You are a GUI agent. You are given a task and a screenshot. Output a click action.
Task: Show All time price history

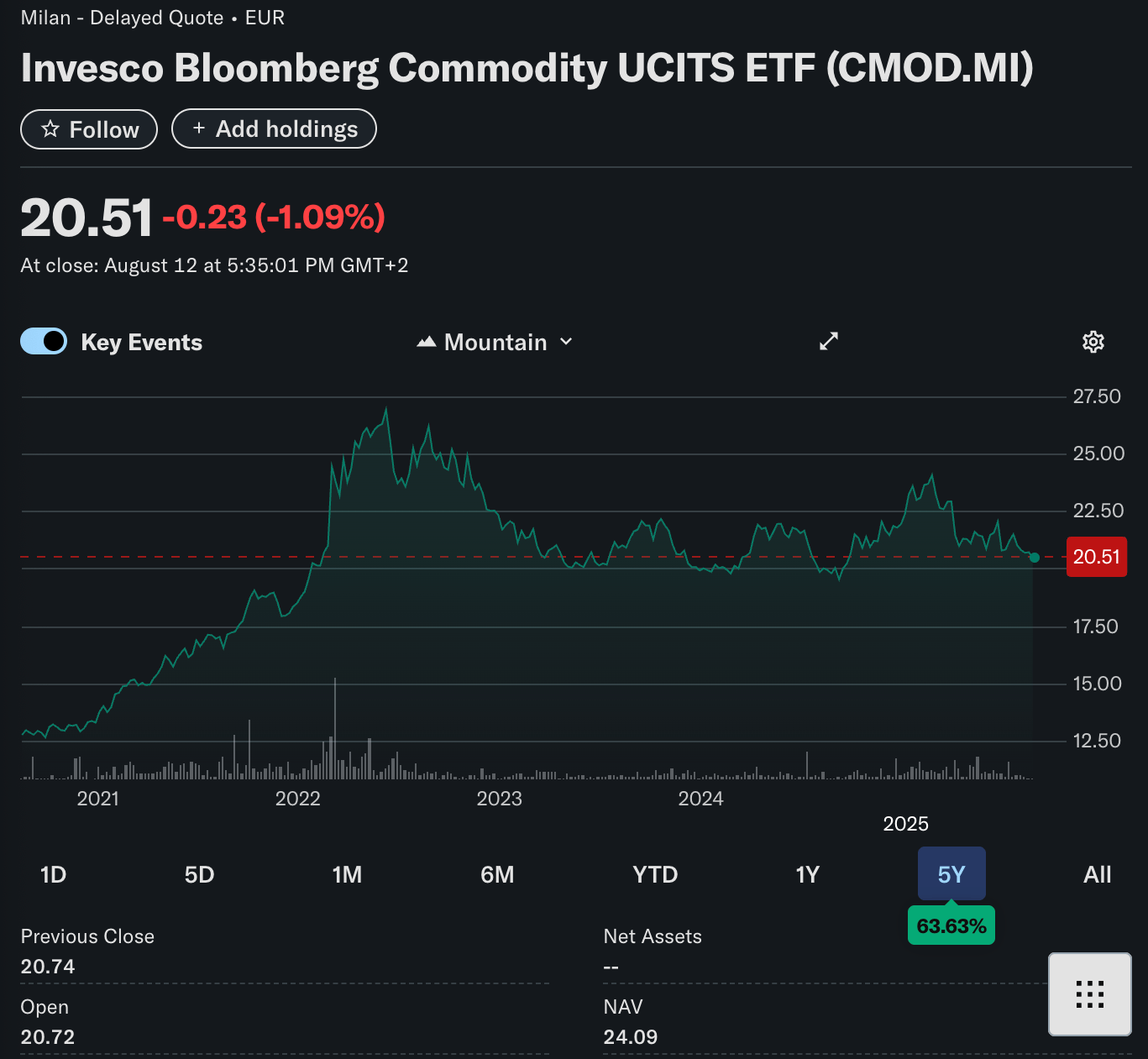coord(1097,874)
